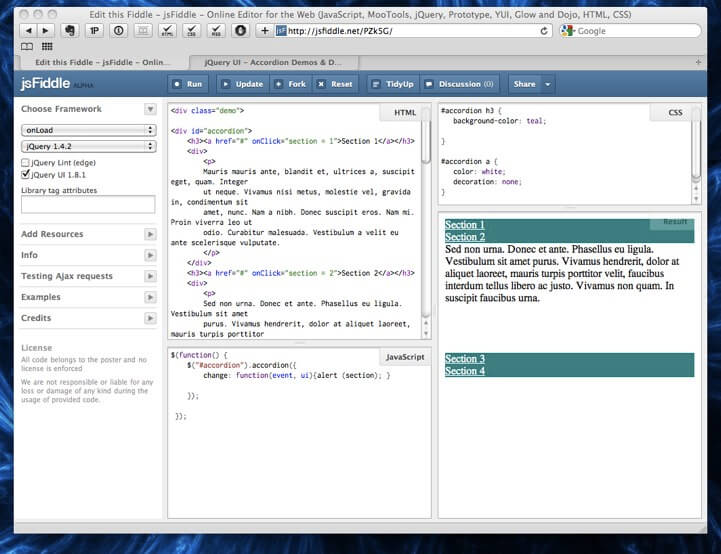Open the Share menu
The image size is (721, 554).
coord(525,84)
